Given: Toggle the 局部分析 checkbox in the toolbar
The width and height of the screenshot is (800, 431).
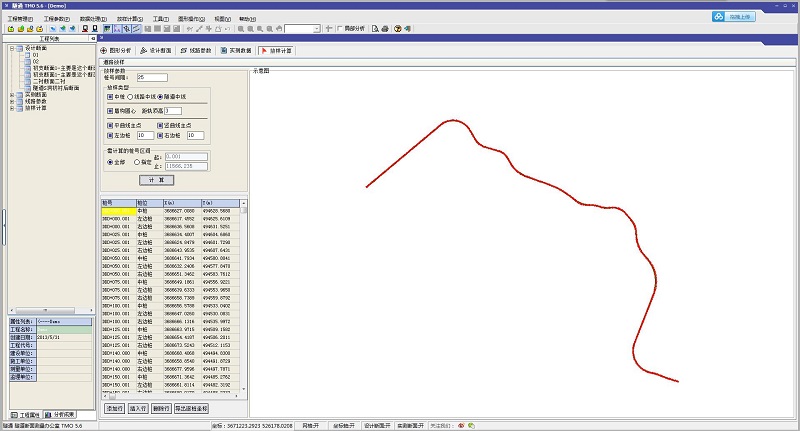Looking at the screenshot, I should pyautogui.click(x=340, y=29).
